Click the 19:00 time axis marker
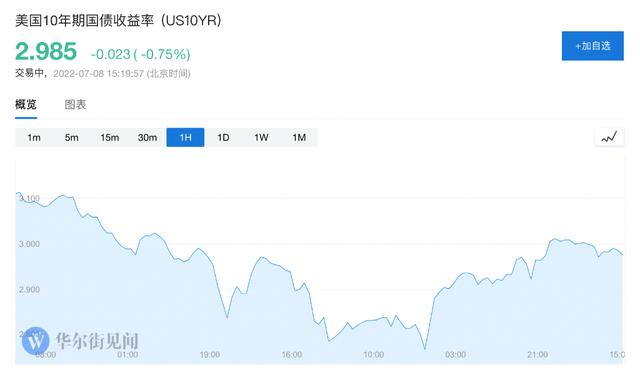This screenshot has height=373, width=640. pyautogui.click(x=209, y=354)
